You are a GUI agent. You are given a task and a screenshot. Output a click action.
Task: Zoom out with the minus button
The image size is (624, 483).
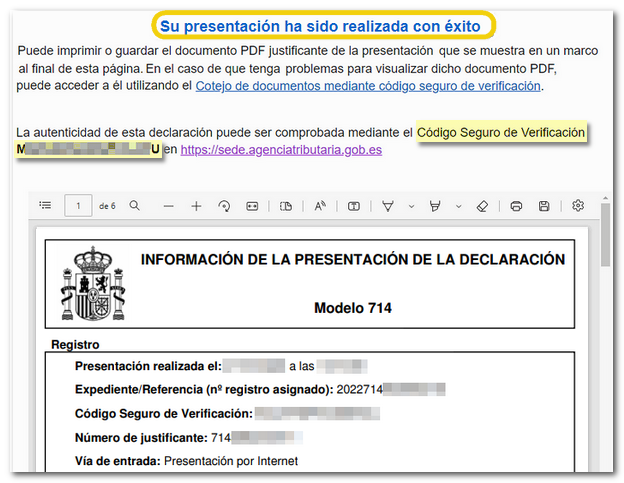pyautogui.click(x=168, y=206)
